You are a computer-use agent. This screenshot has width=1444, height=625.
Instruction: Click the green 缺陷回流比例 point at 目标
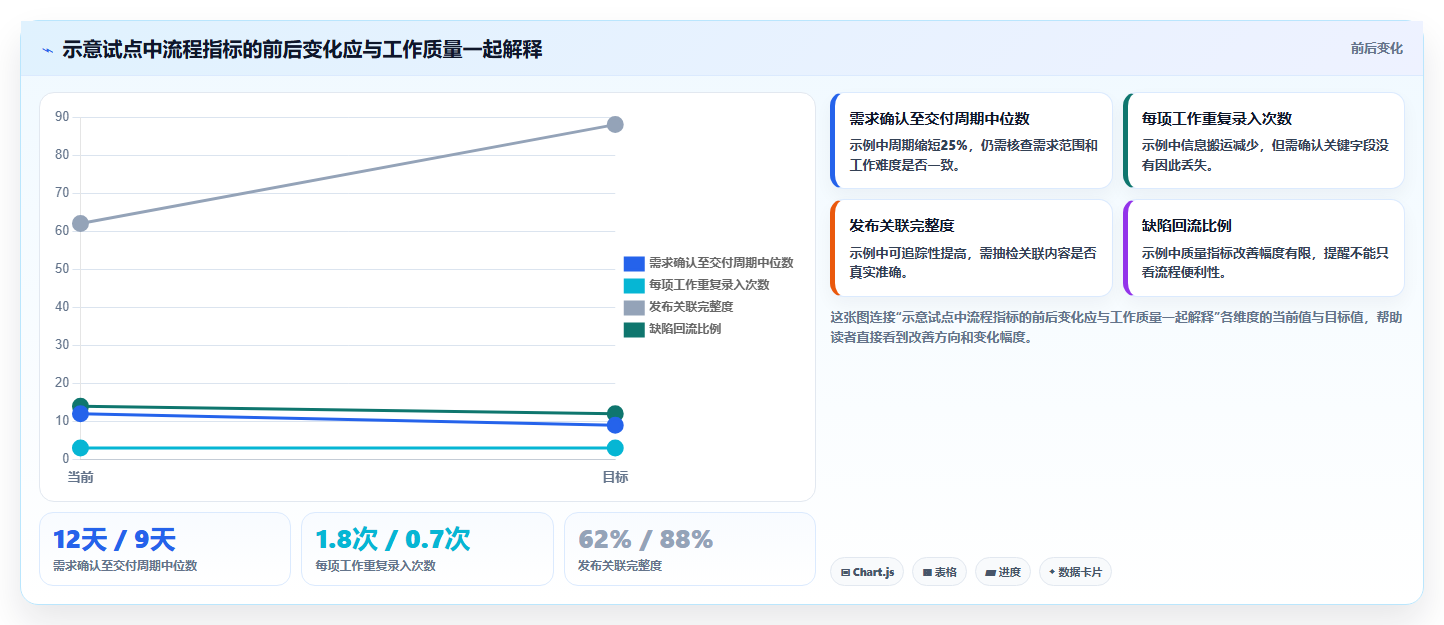click(x=615, y=414)
